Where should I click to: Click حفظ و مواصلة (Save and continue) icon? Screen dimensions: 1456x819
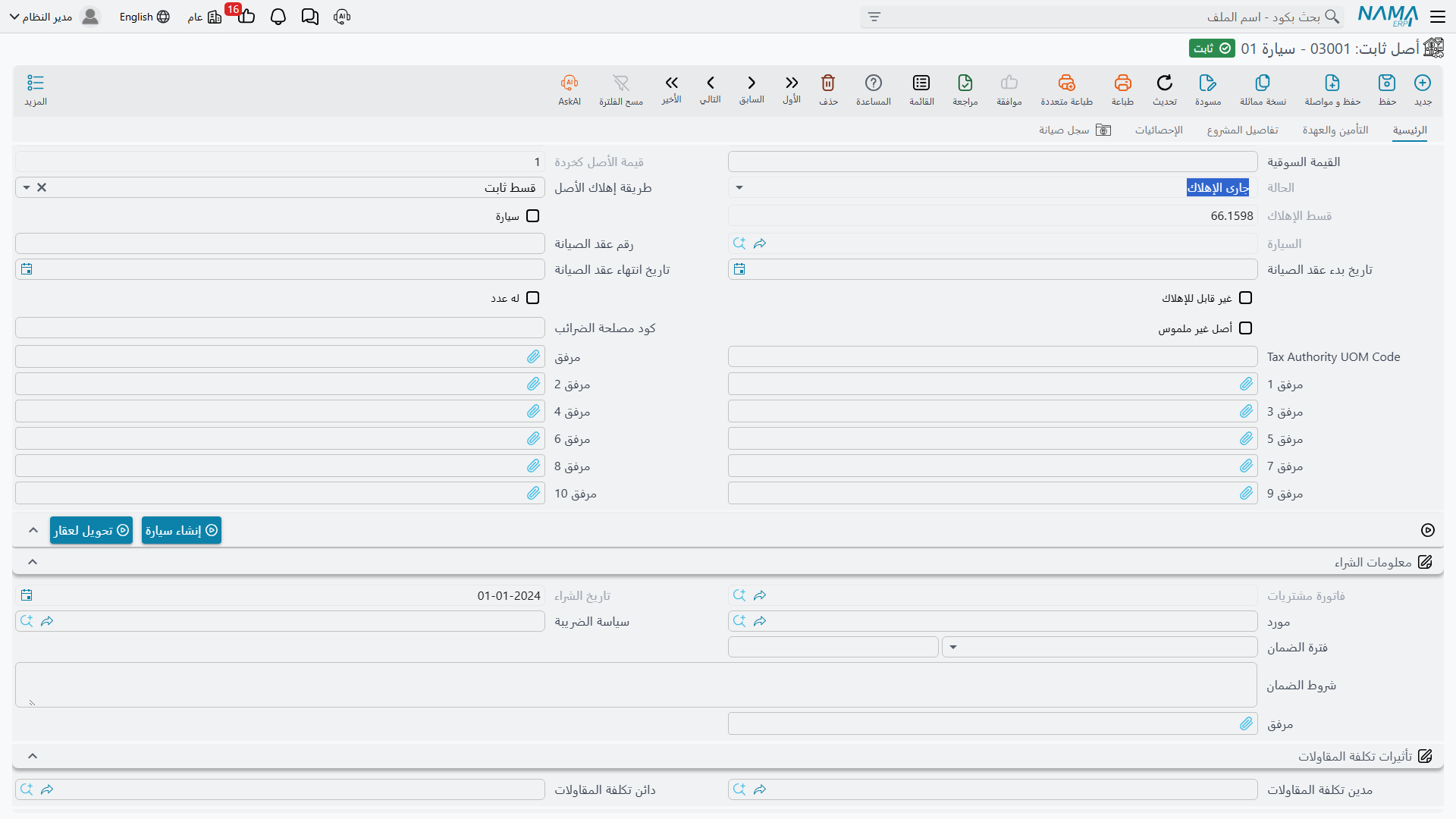1332,83
